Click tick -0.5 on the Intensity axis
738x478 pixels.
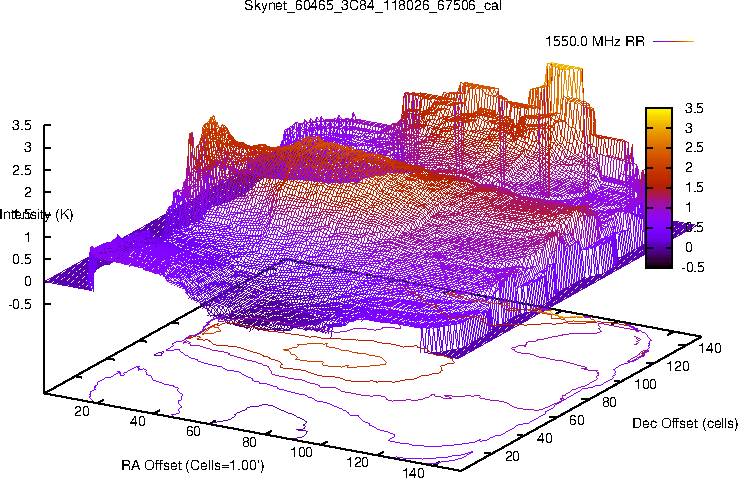pos(20,304)
